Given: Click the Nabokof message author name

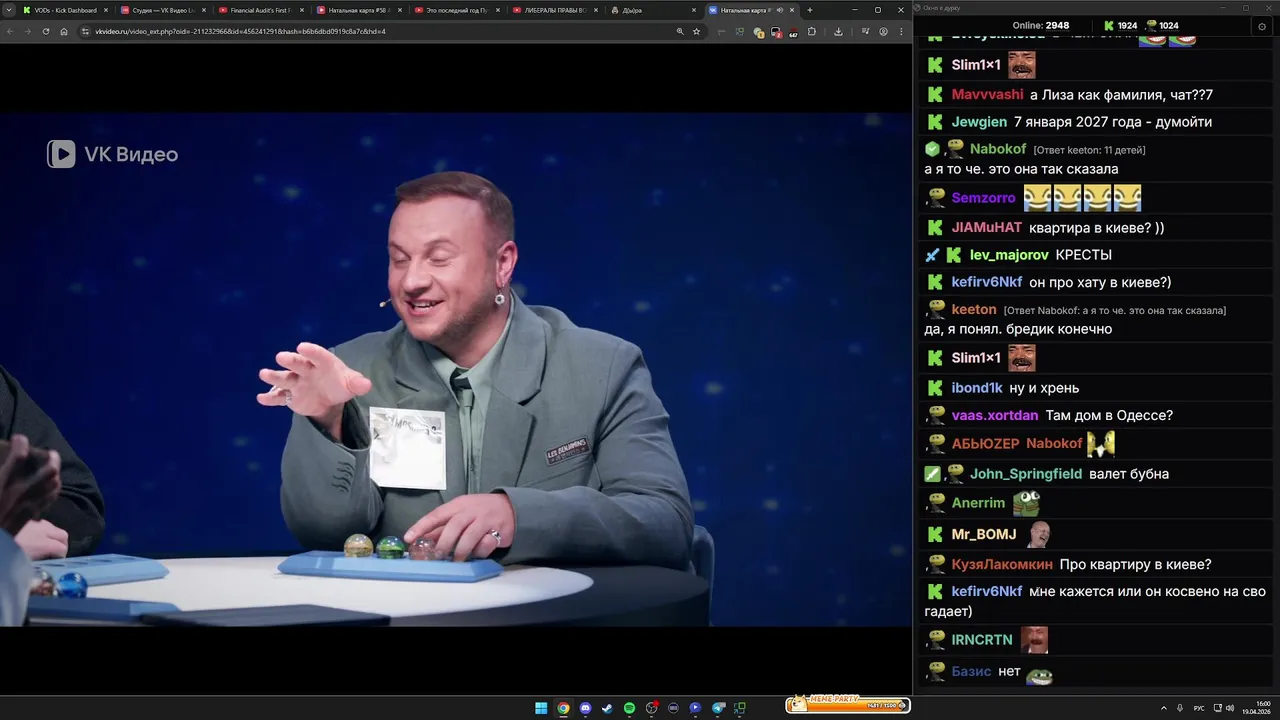Looking at the screenshot, I should (x=998, y=149).
